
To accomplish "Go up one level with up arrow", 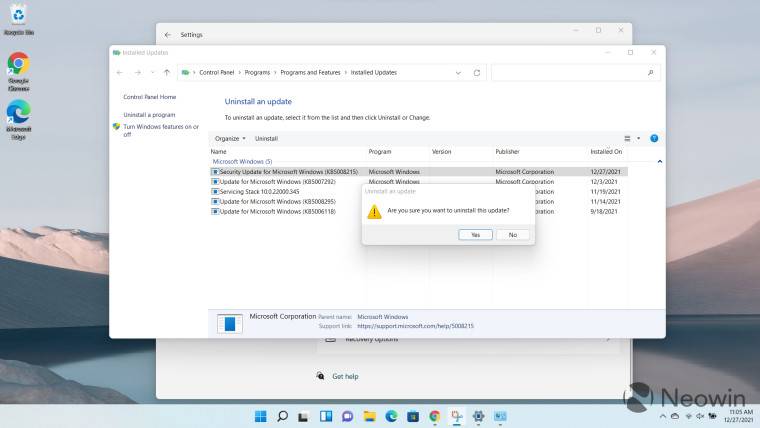I will pyautogui.click(x=166, y=72).
